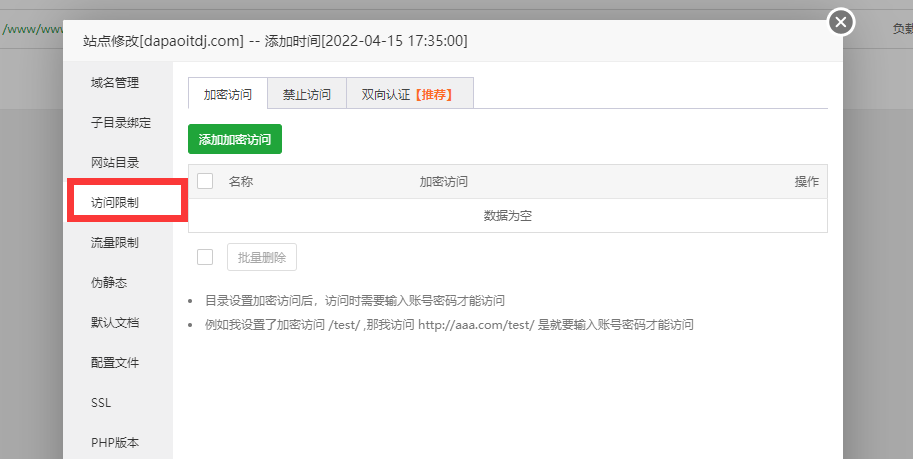Switch to 禁止访问 tab
The height and width of the screenshot is (459, 913).
coord(307,93)
